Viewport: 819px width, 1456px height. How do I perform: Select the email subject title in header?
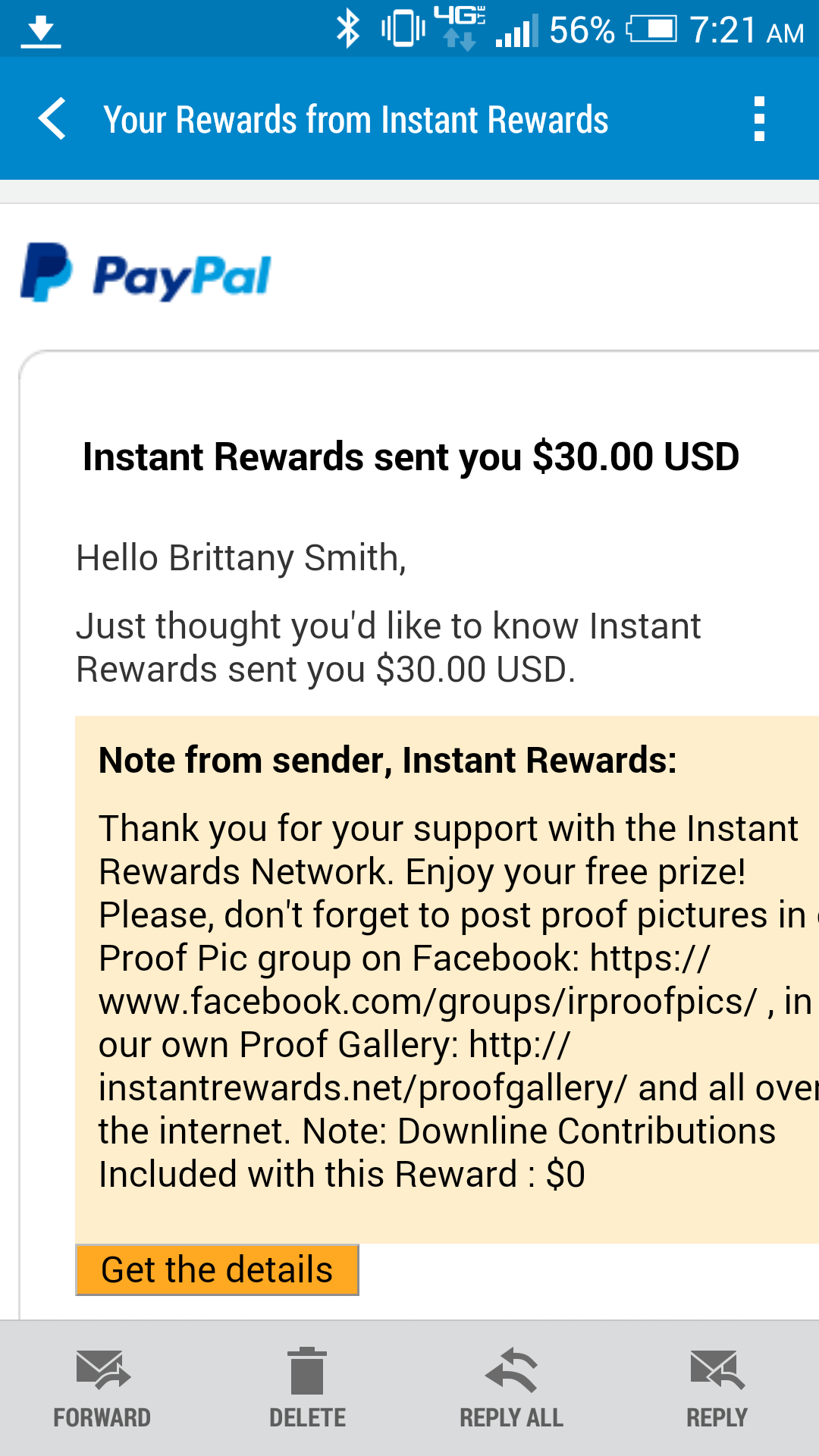pos(356,120)
